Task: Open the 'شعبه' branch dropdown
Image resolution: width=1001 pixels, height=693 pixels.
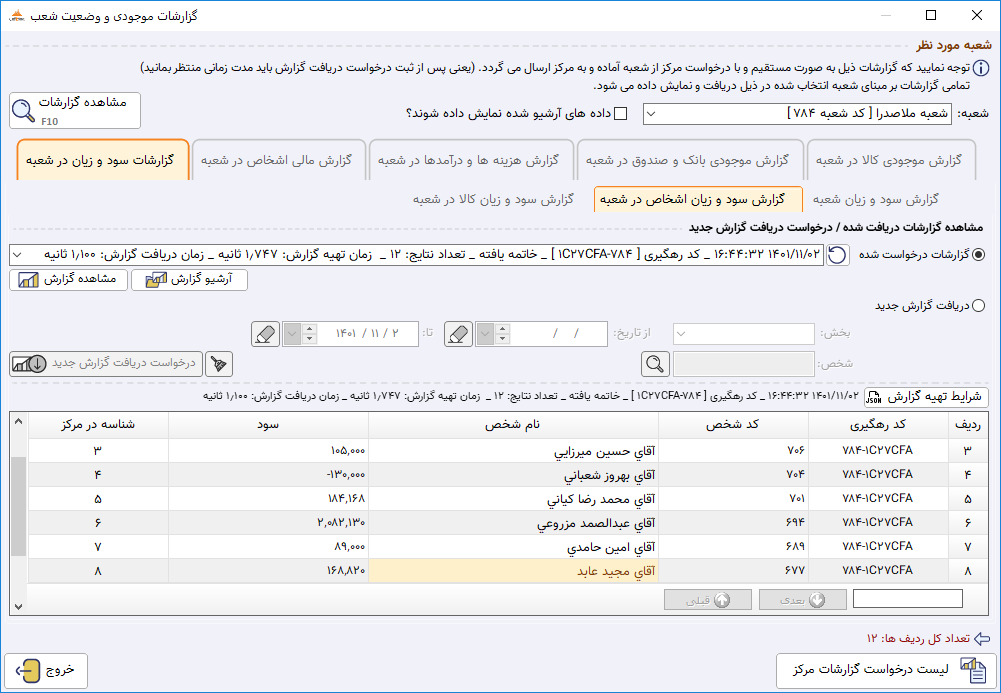Action: point(797,114)
